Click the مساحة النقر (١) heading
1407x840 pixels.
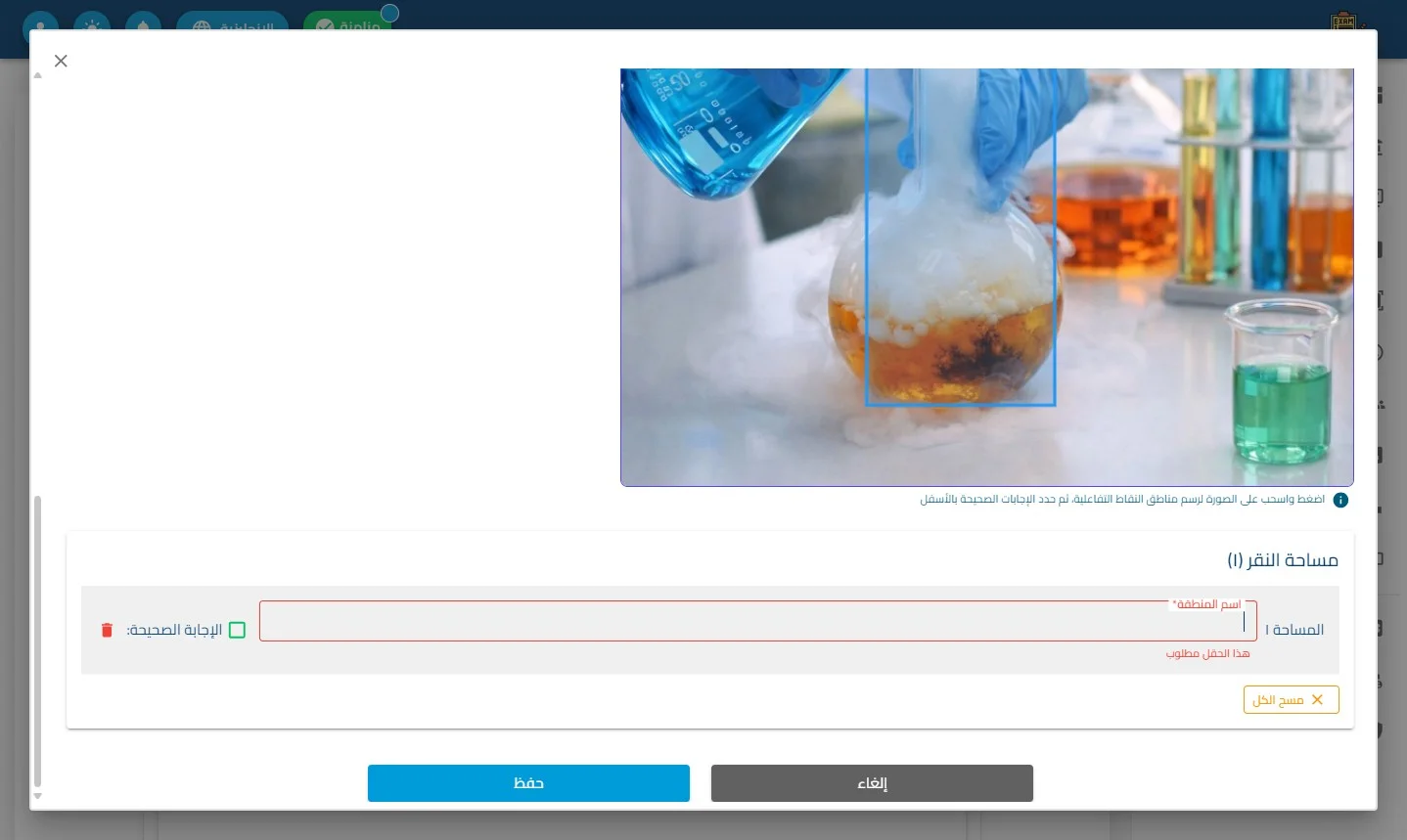tap(1283, 559)
